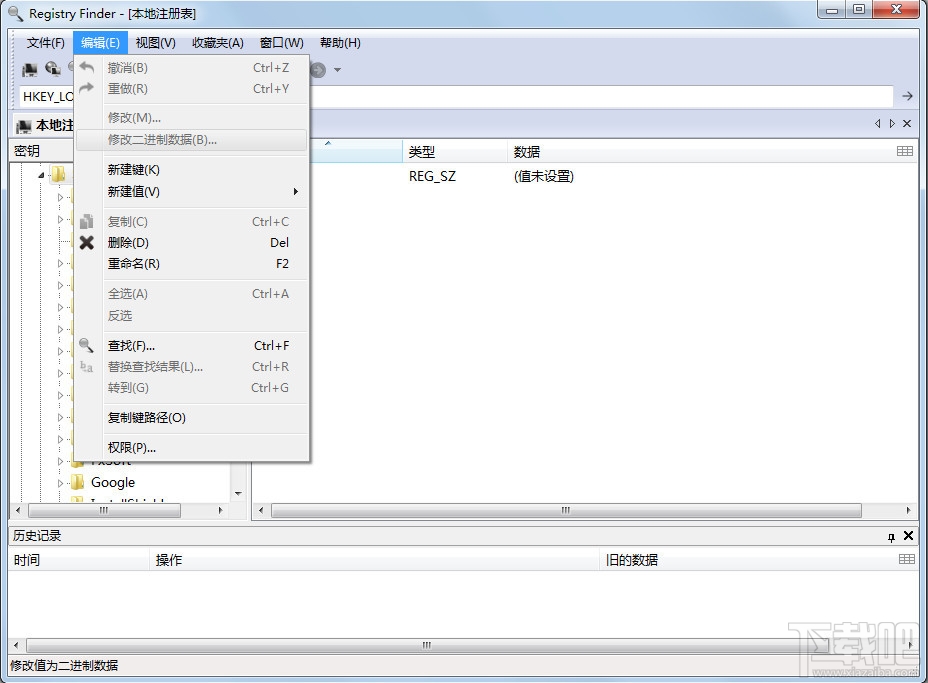
Task: Click the right triangle arrow in details pane header
Action: (x=892, y=123)
